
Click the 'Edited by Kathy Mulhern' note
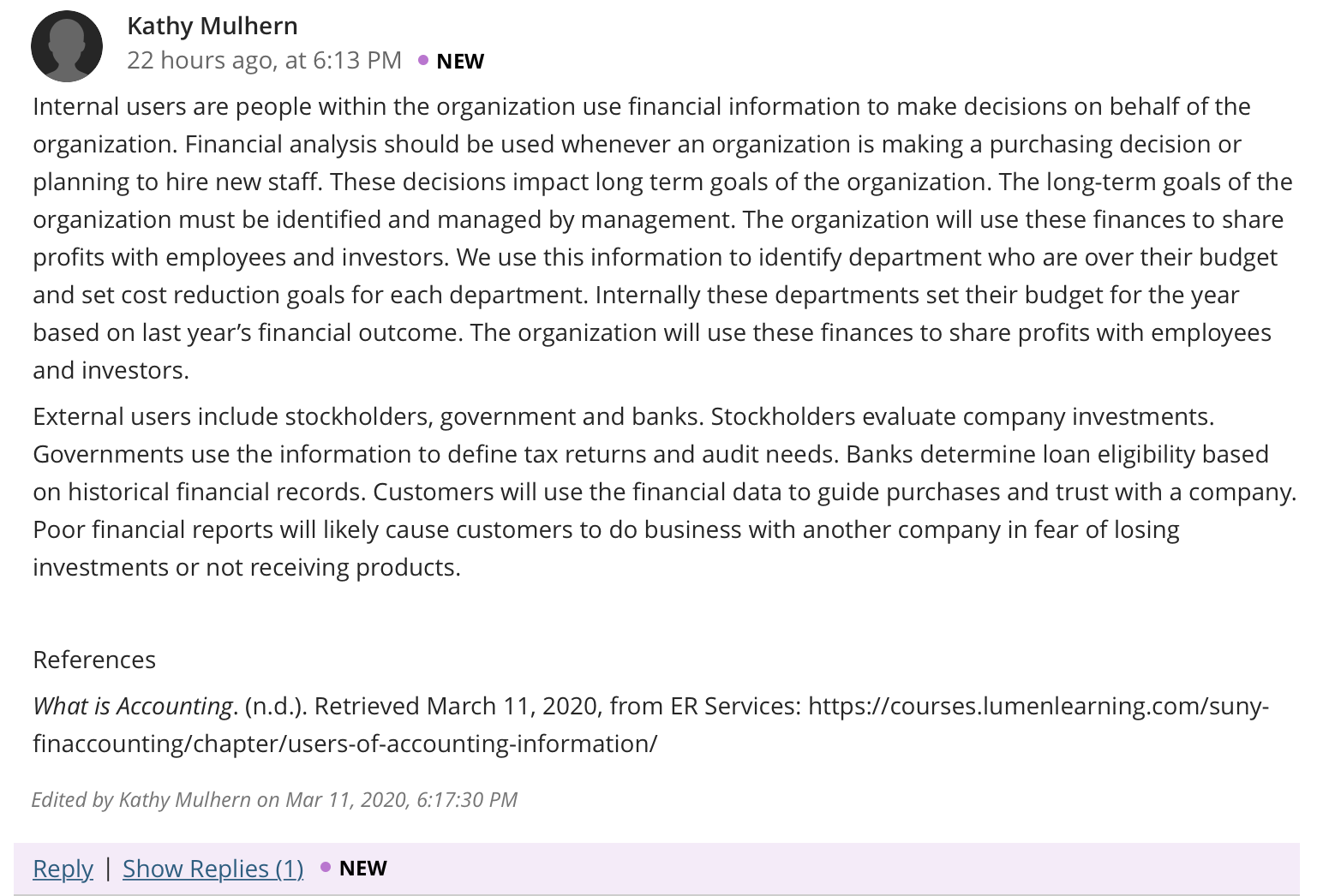(x=274, y=799)
